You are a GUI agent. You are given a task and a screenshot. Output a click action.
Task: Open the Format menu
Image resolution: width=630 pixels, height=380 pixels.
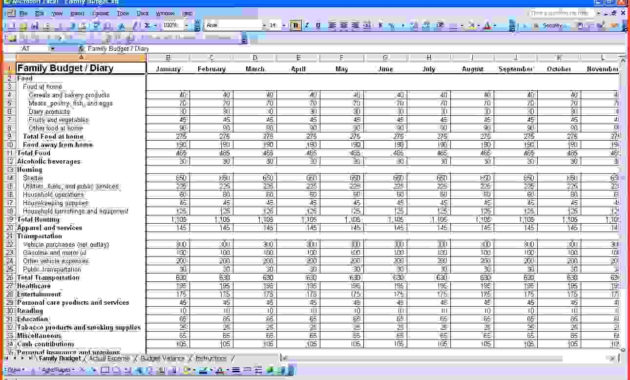[x=100, y=14]
